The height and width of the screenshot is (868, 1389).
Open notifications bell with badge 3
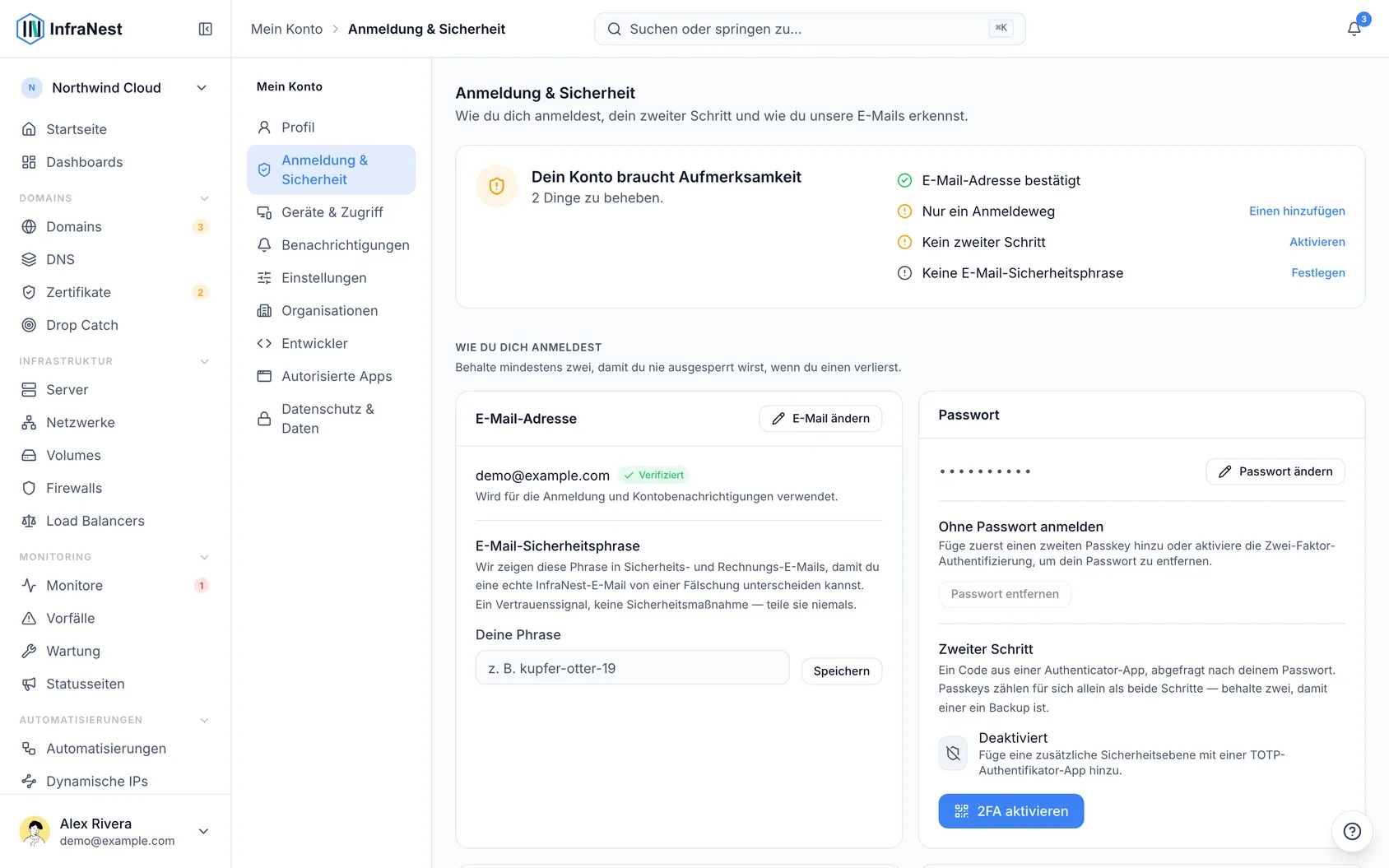tap(1354, 29)
